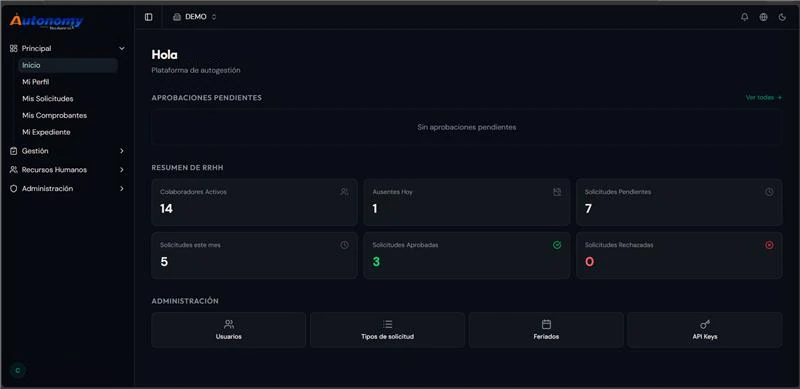
Task: Click green check icon in Solicitudes Aprobadas
Action: (557, 245)
